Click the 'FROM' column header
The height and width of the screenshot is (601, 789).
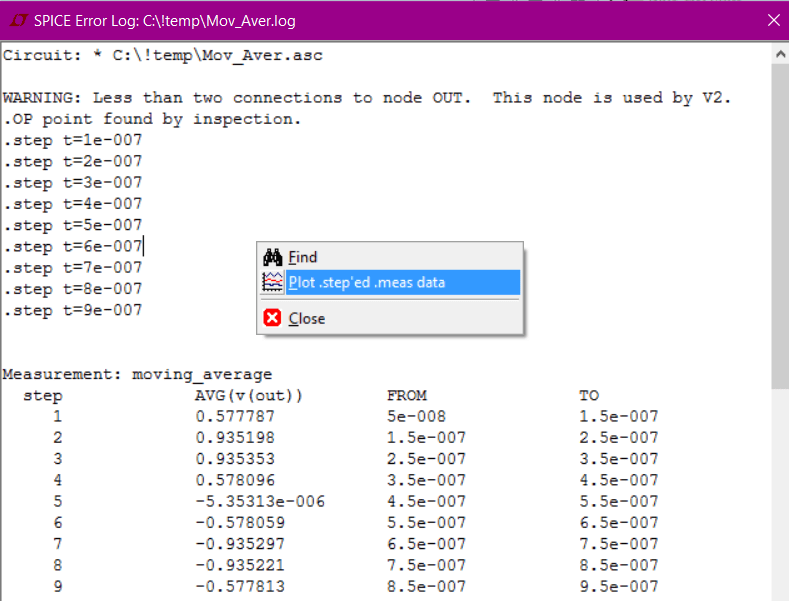[407, 396]
